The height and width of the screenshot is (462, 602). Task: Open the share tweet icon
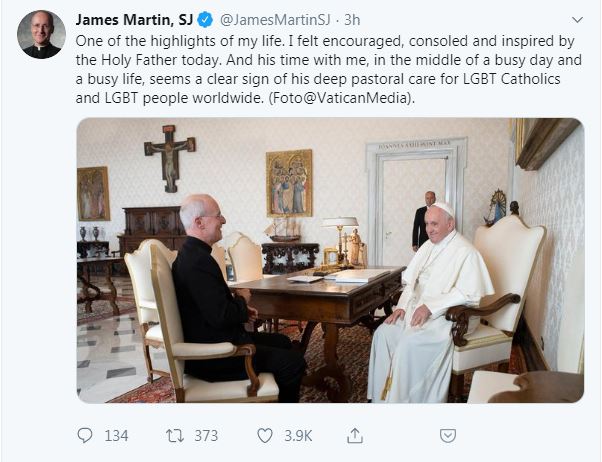click(354, 435)
